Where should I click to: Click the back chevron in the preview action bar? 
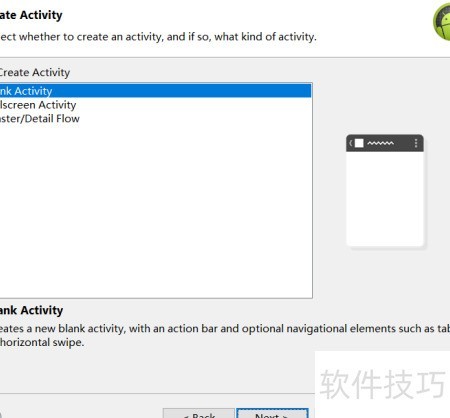click(x=351, y=143)
